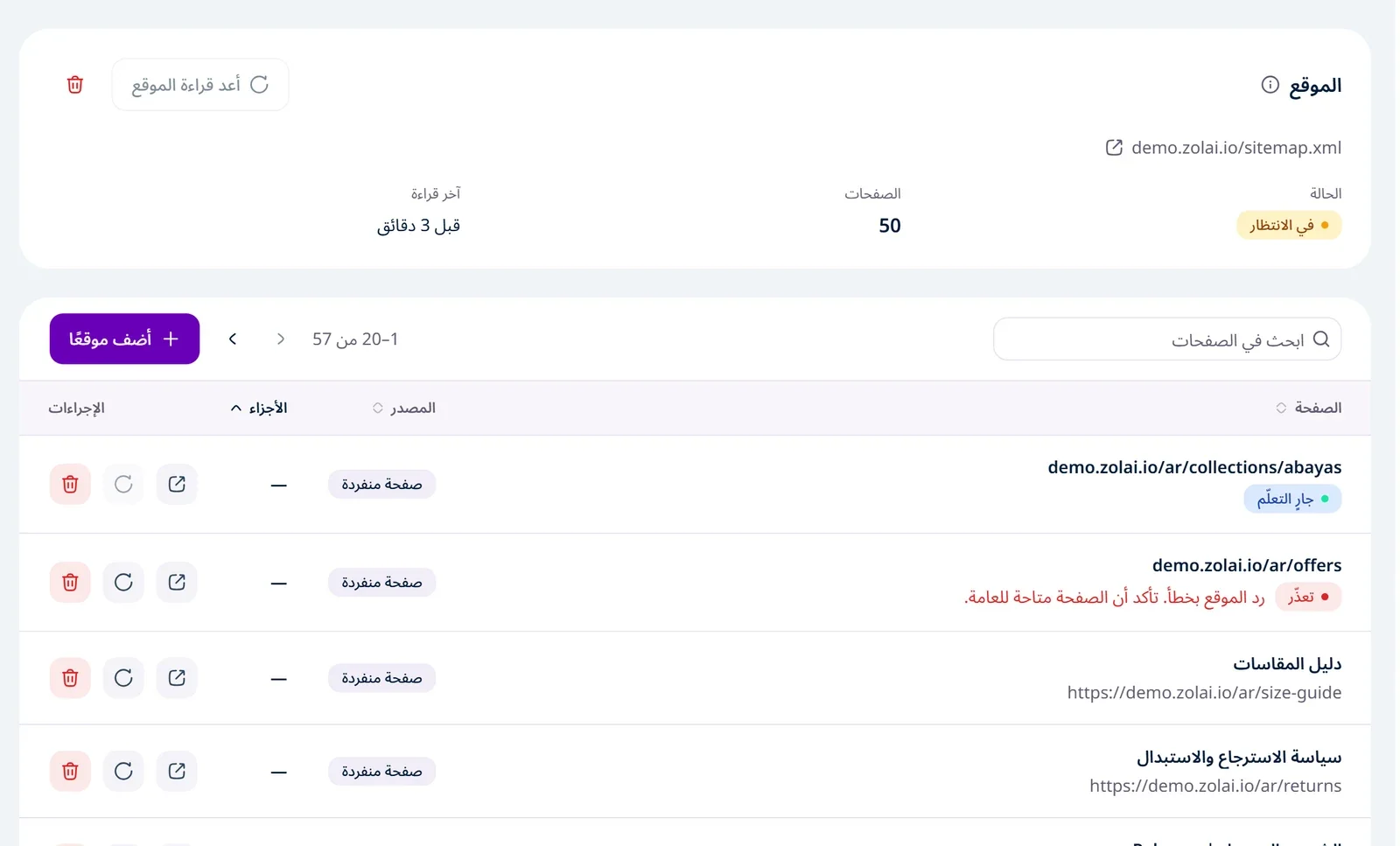Delete the collections/abayas page row

pyautogui.click(x=70, y=484)
